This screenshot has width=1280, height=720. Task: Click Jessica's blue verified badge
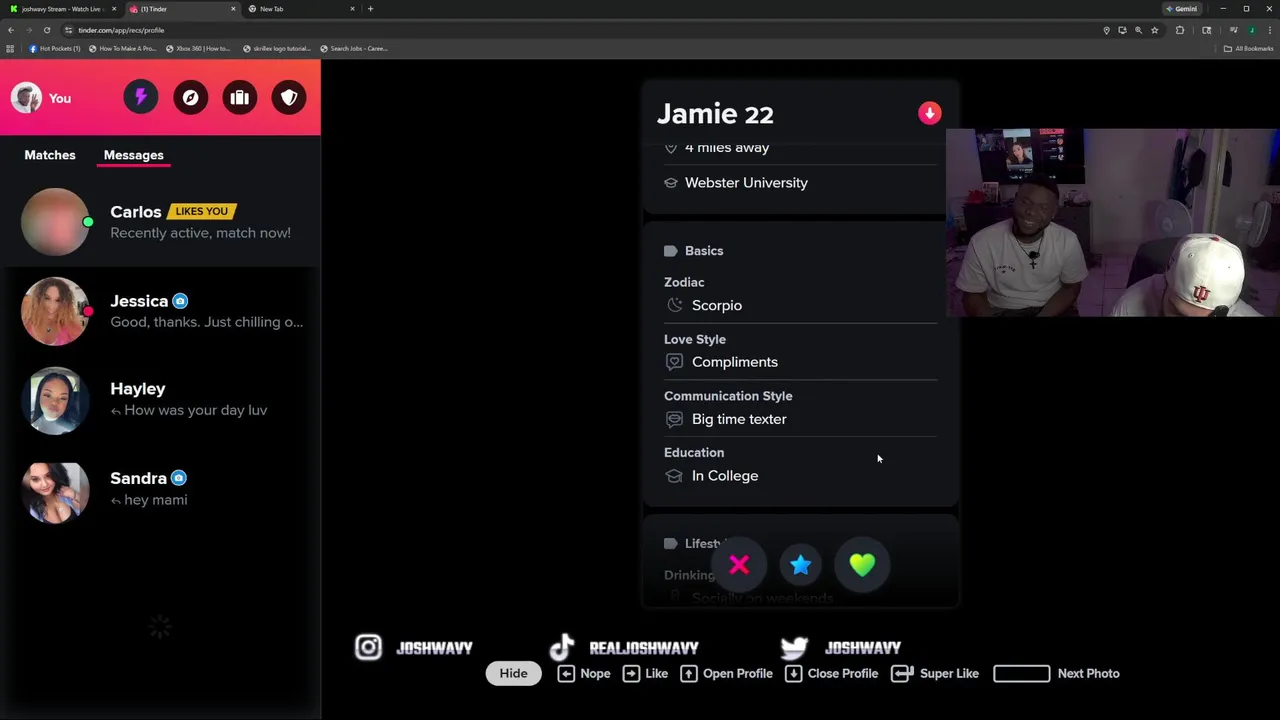point(180,301)
